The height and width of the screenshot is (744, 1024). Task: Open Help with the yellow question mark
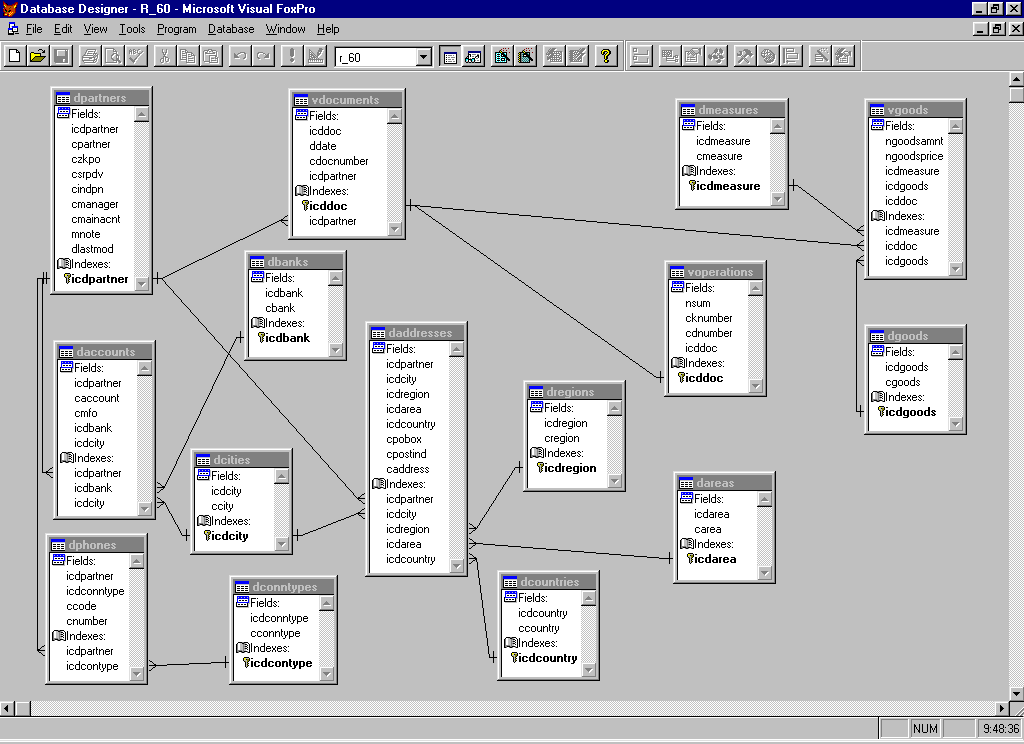pyautogui.click(x=606, y=56)
